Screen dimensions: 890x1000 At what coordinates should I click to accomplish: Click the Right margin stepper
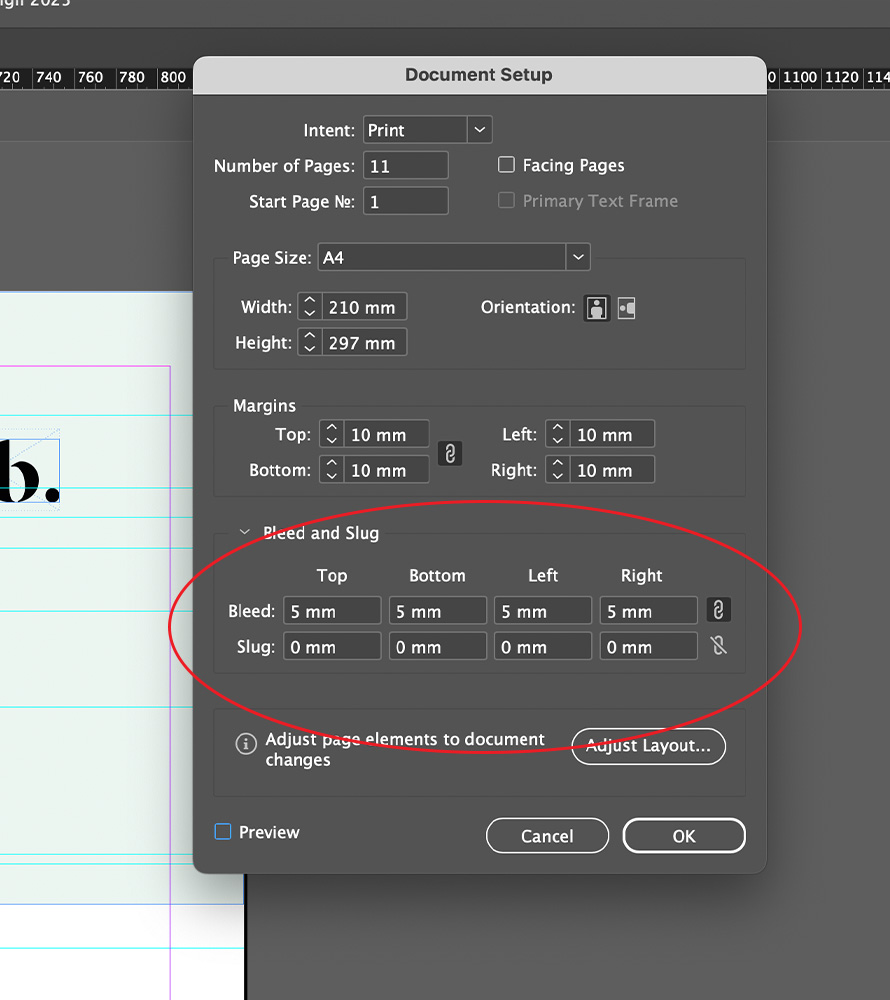click(x=557, y=470)
